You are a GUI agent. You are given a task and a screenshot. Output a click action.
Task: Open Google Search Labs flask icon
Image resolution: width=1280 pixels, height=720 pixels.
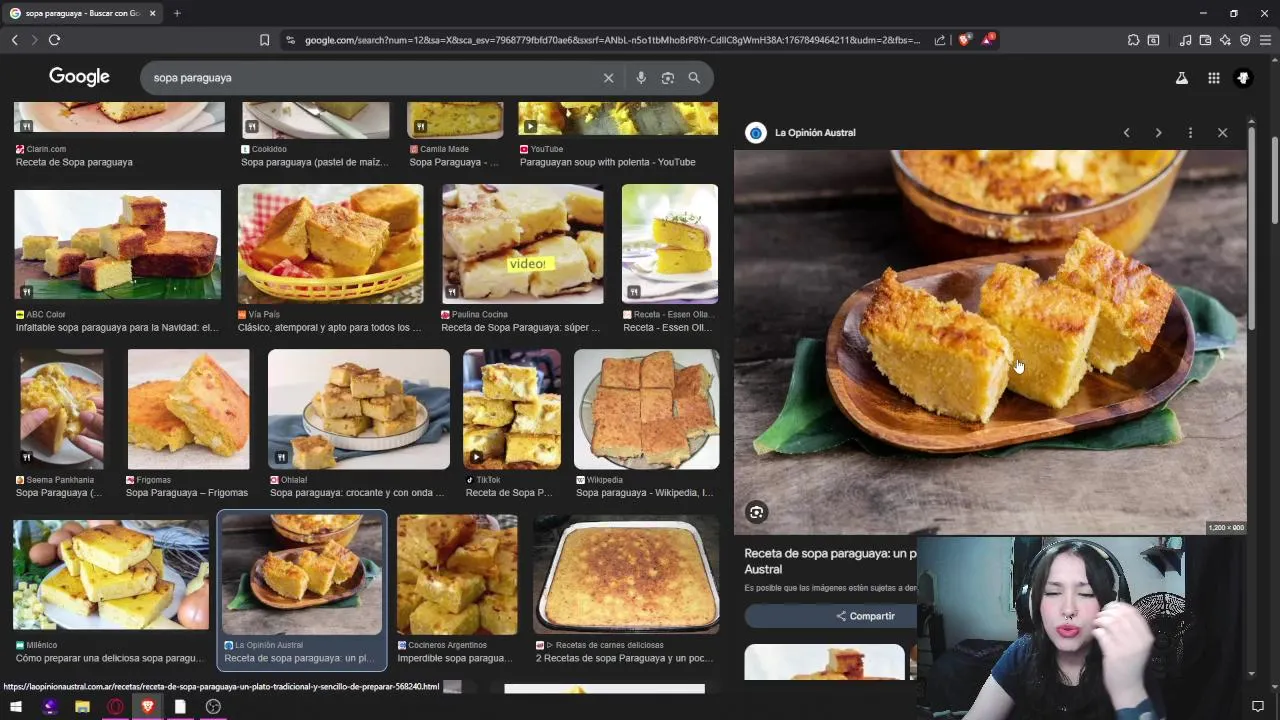[1182, 78]
